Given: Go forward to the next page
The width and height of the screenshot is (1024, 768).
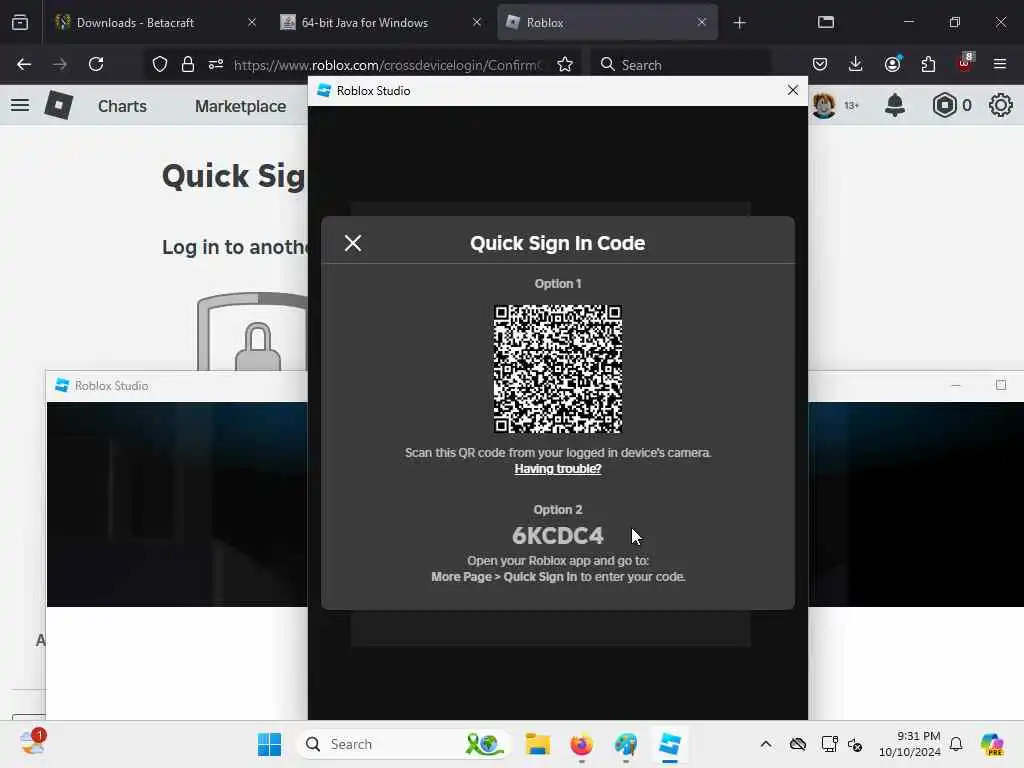Looking at the screenshot, I should click(60, 64).
